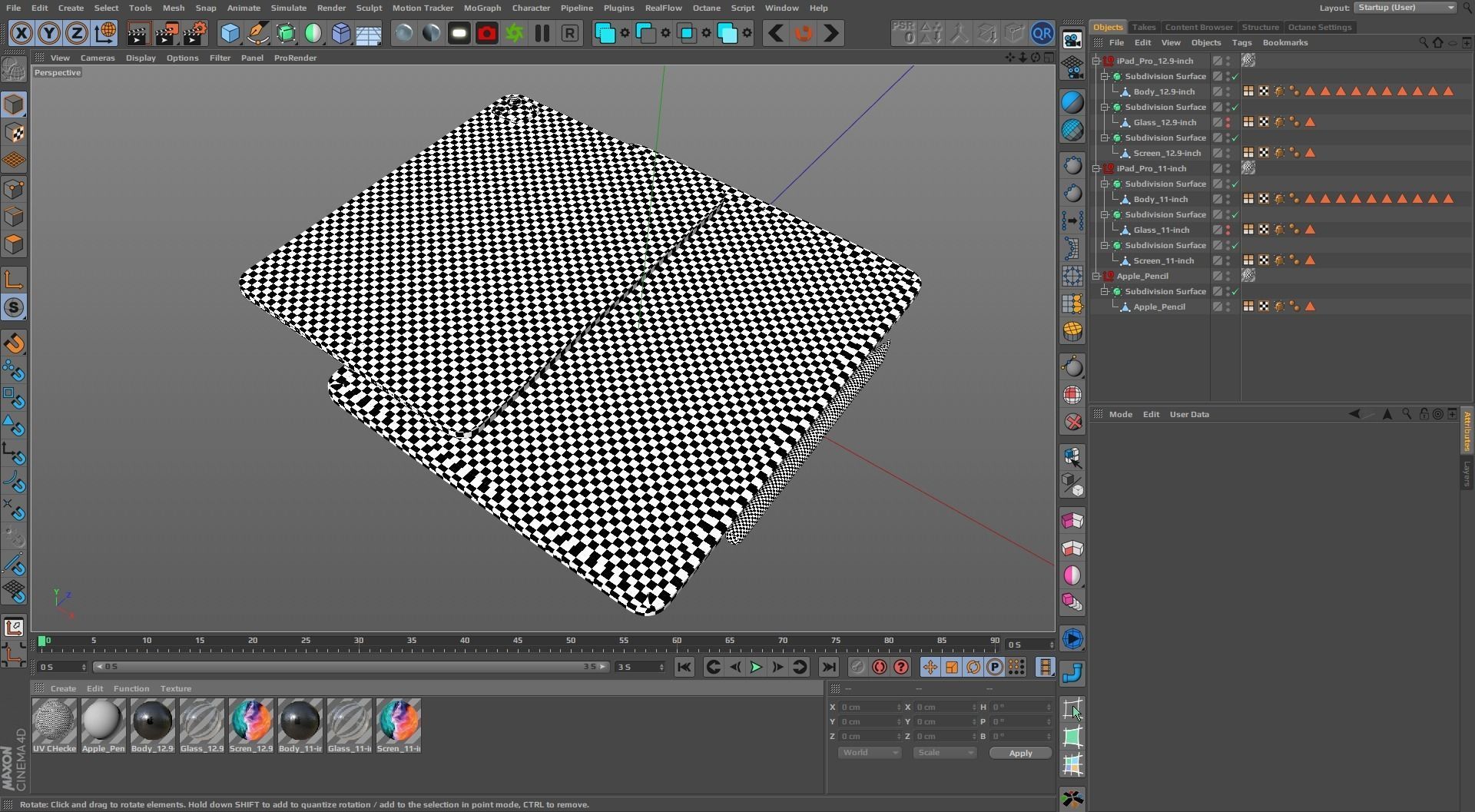Go to the previous history arrow
This screenshot has height=812, width=1475.
(776, 33)
